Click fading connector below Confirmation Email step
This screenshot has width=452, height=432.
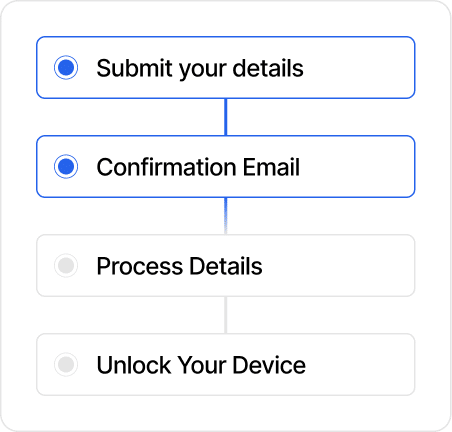click(226, 216)
